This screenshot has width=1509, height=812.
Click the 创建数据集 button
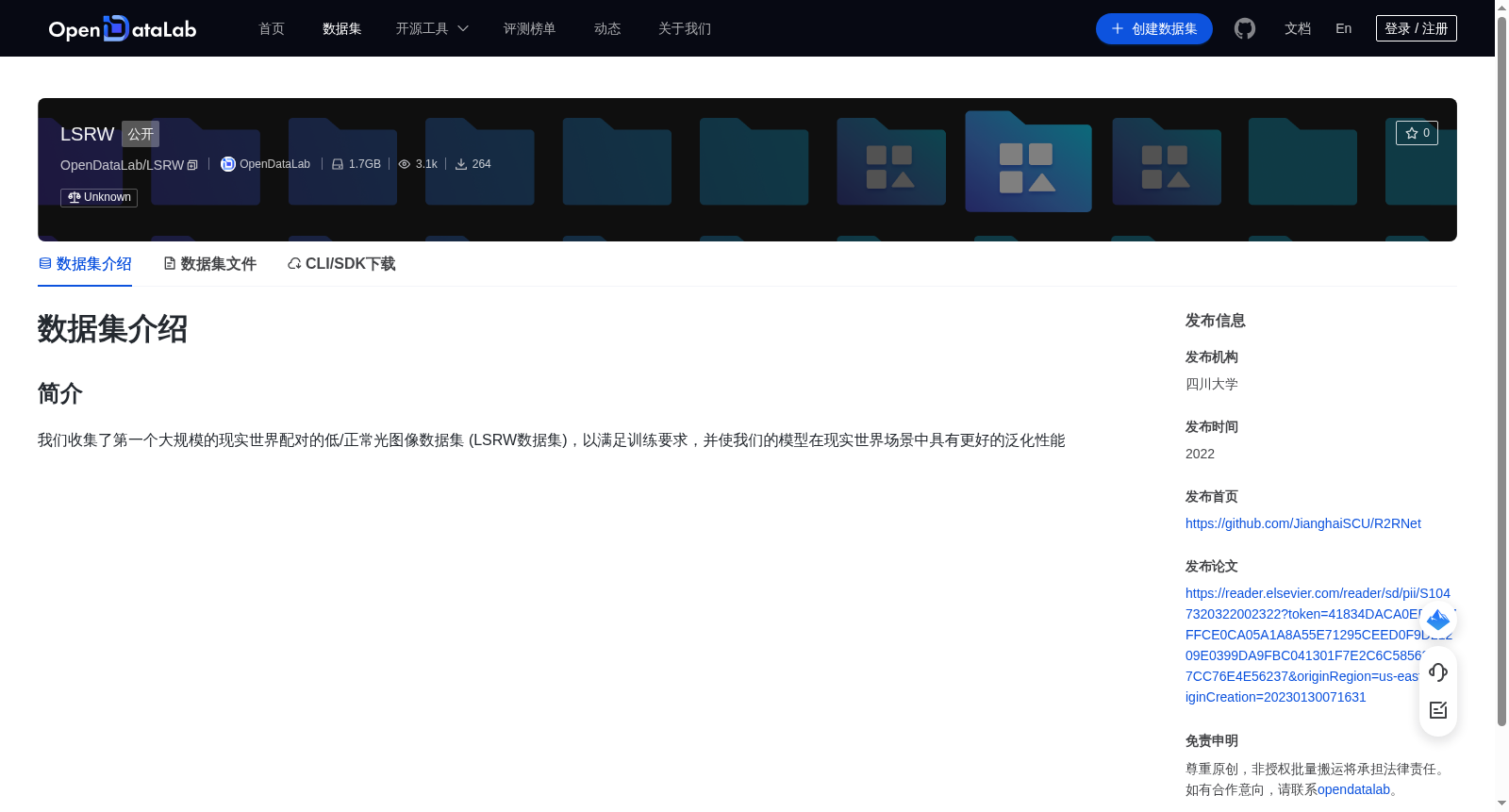(x=1154, y=29)
